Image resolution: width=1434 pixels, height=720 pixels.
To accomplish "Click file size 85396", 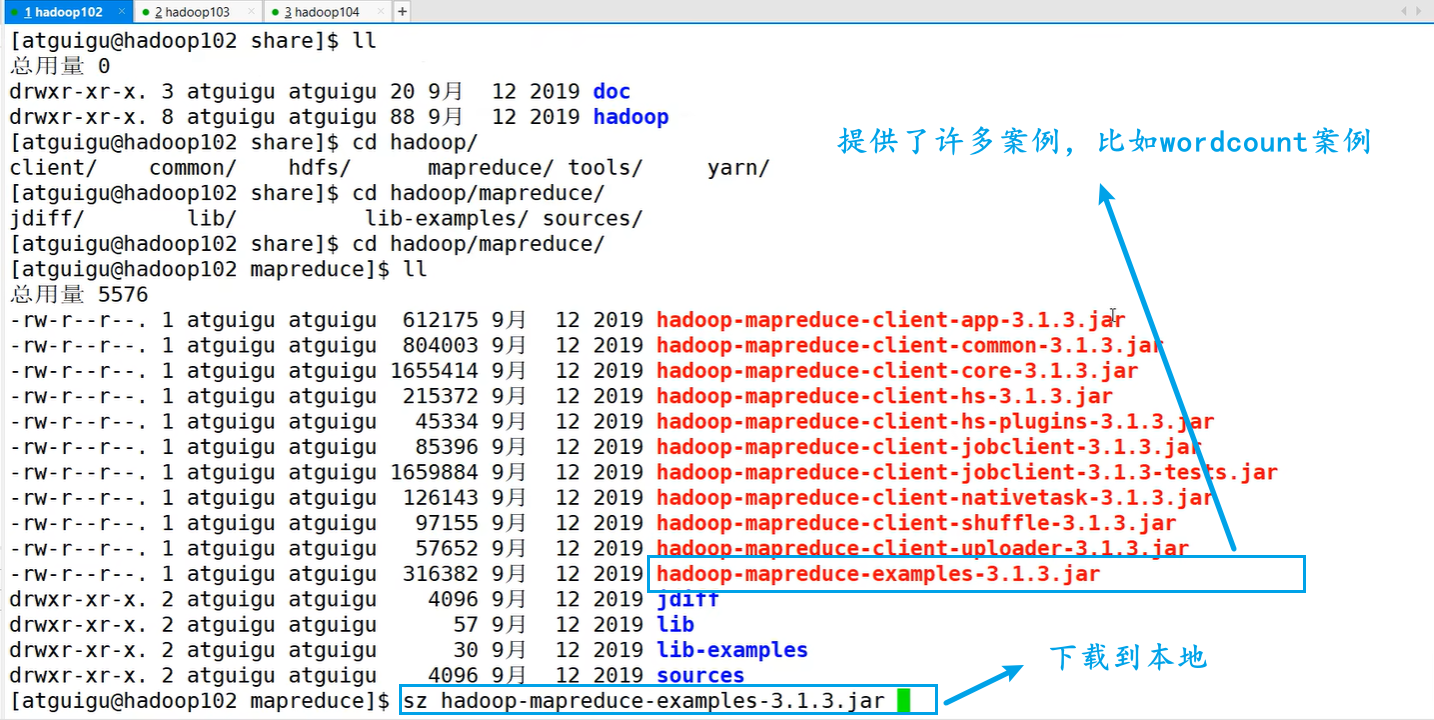I will (447, 447).
